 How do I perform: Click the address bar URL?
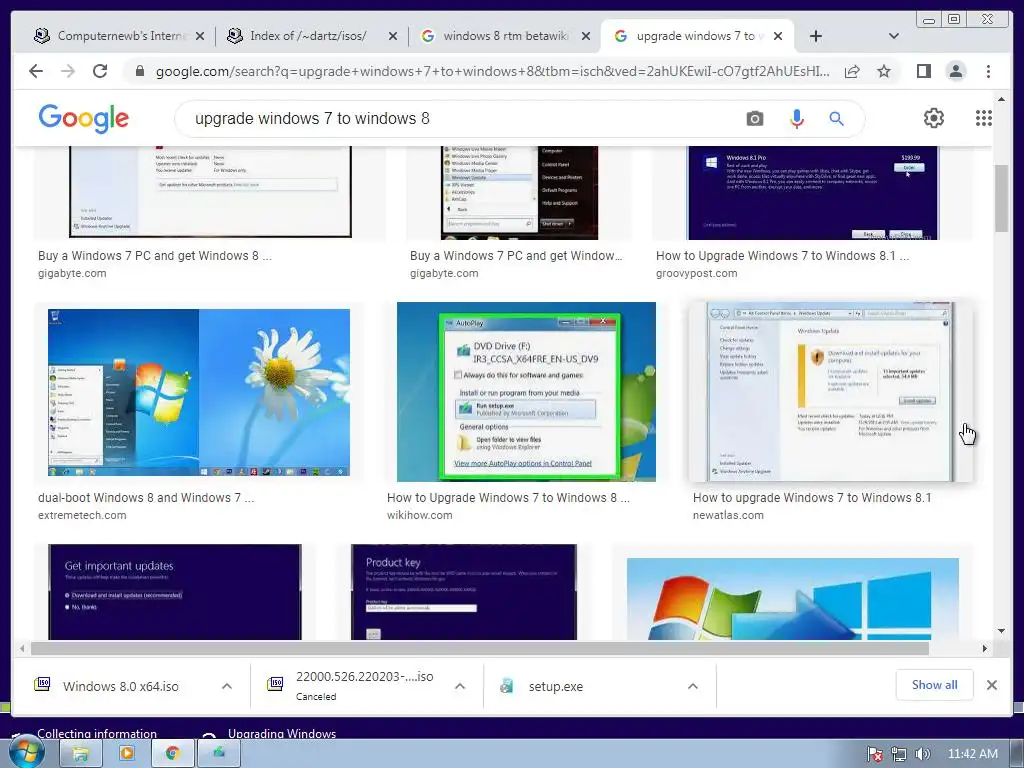pyautogui.click(x=492, y=71)
